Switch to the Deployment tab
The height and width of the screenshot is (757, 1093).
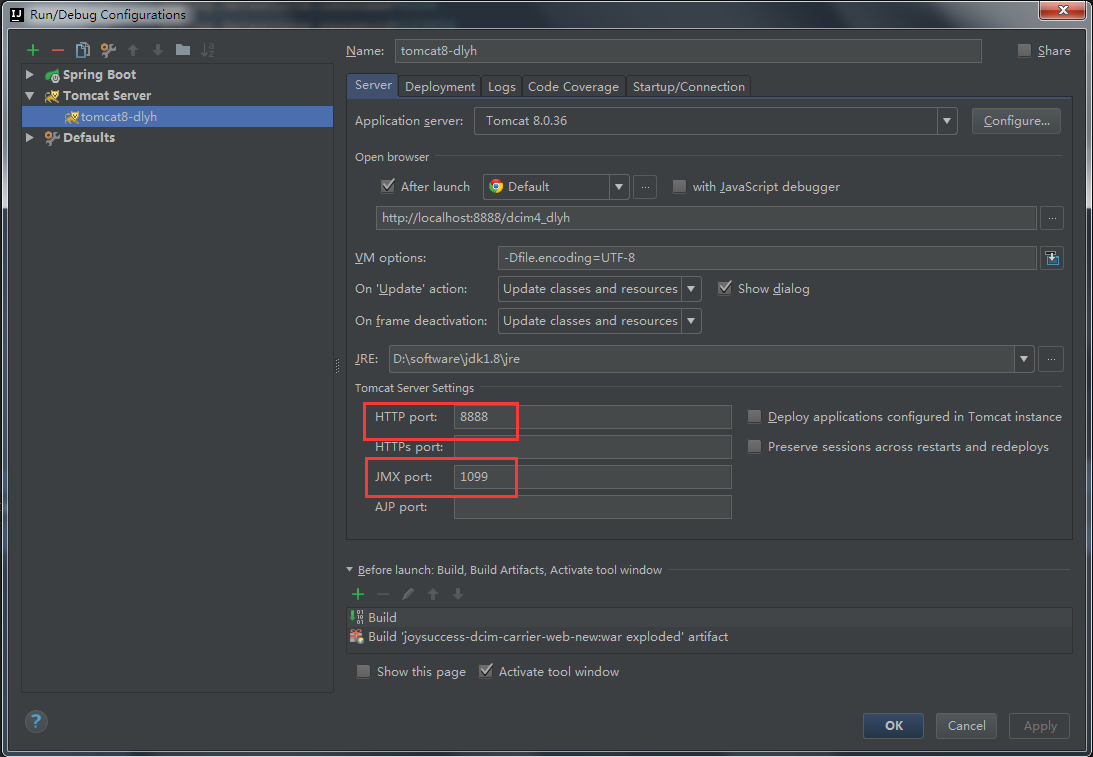tap(440, 86)
